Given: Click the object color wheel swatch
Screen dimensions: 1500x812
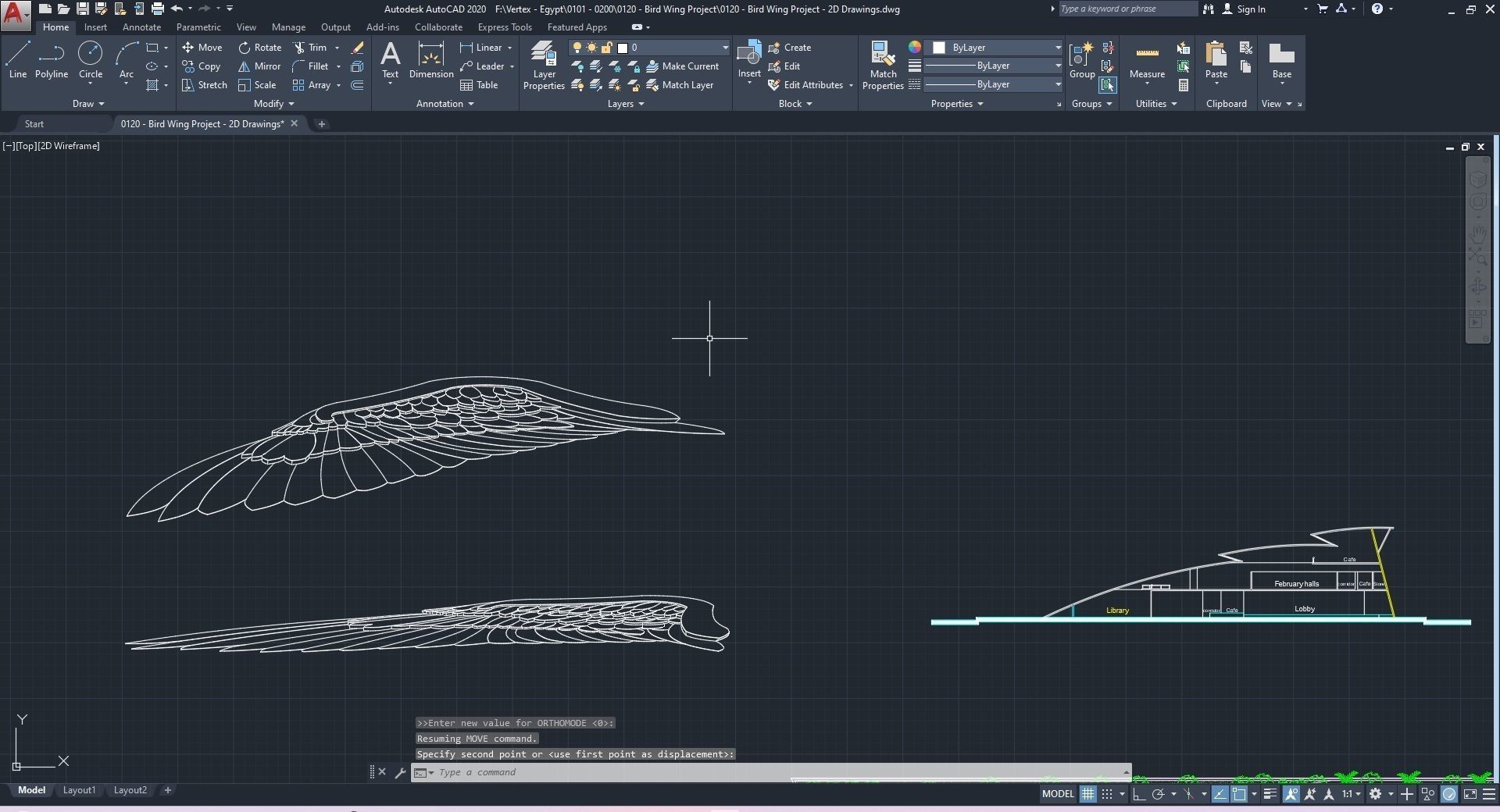Looking at the screenshot, I should click(x=914, y=48).
